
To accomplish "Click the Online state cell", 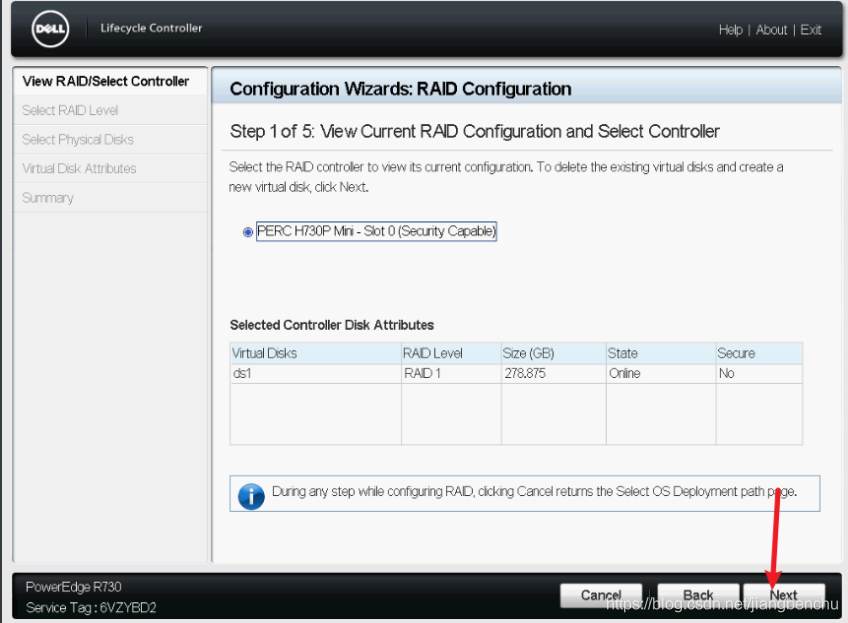I will (x=661, y=374).
